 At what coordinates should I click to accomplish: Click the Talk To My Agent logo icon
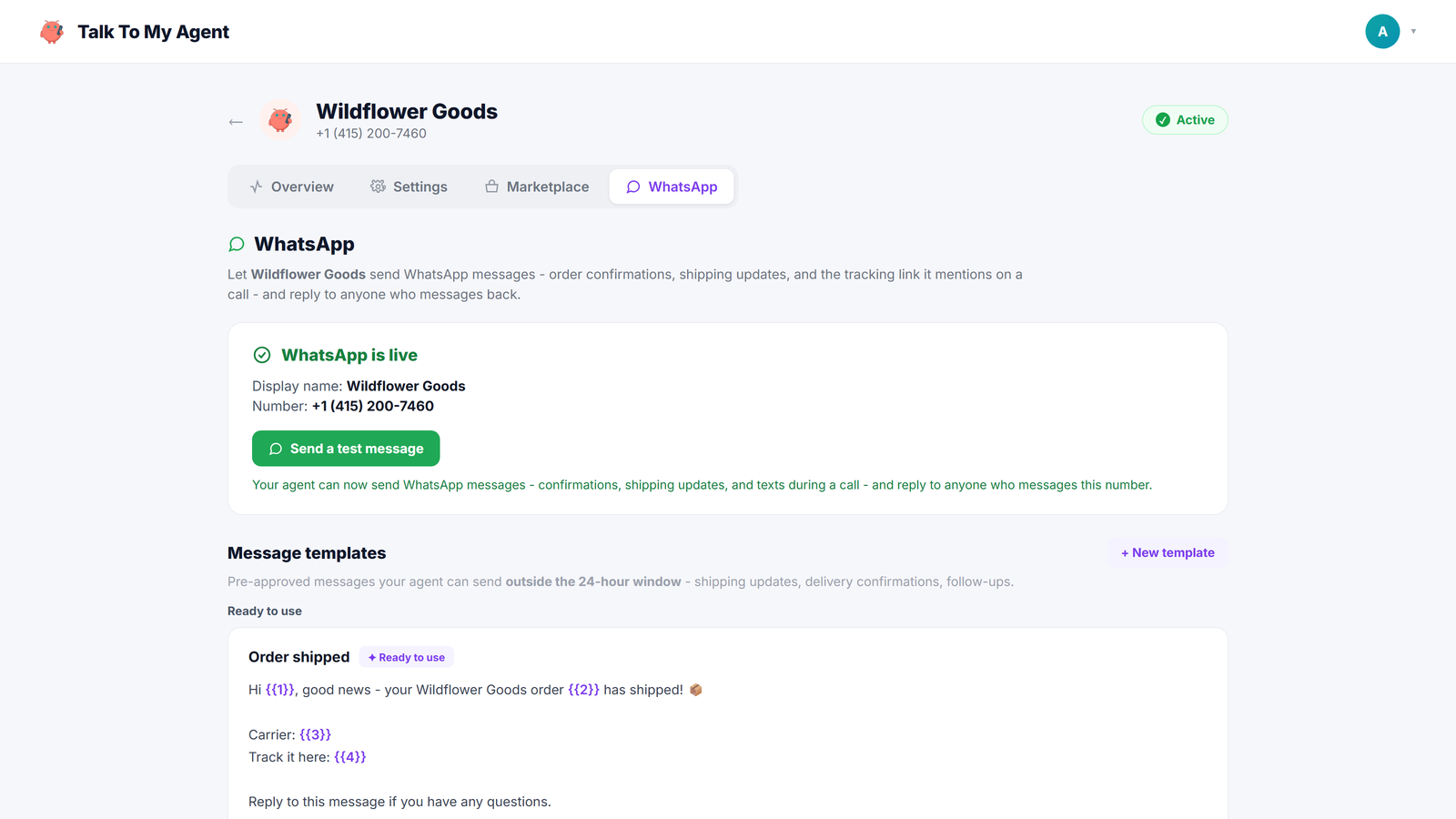(x=52, y=32)
